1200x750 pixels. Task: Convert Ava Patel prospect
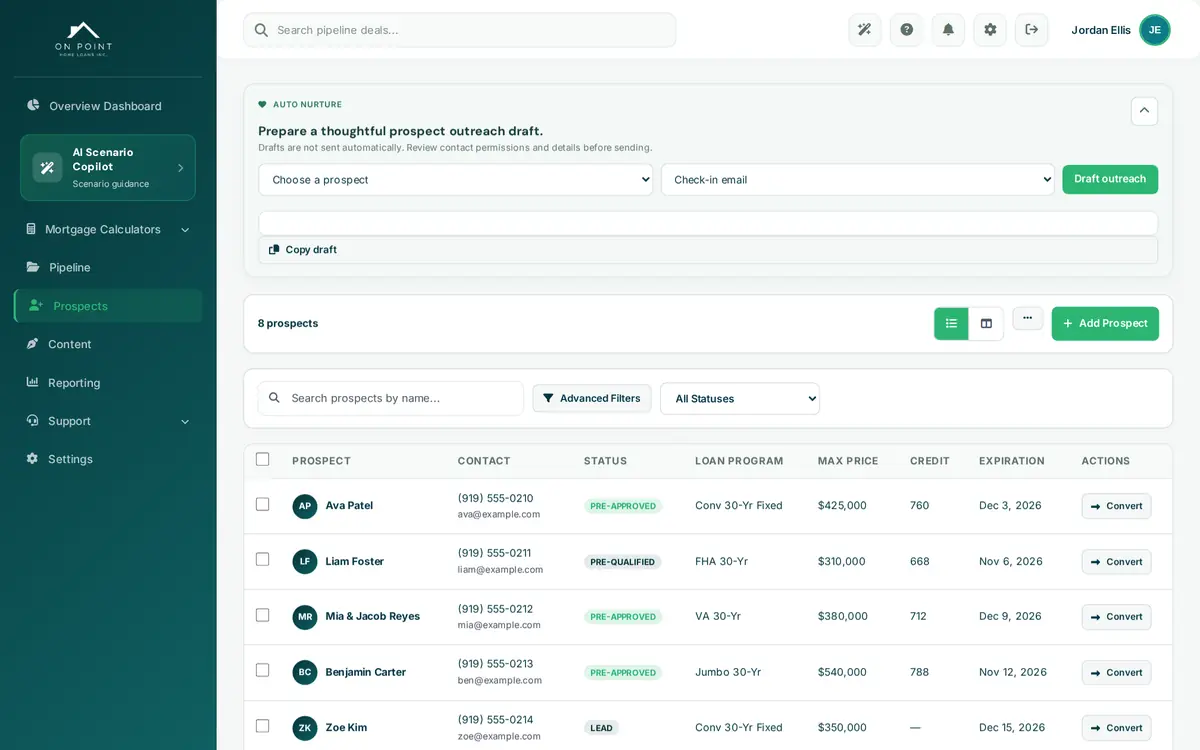pos(1116,506)
